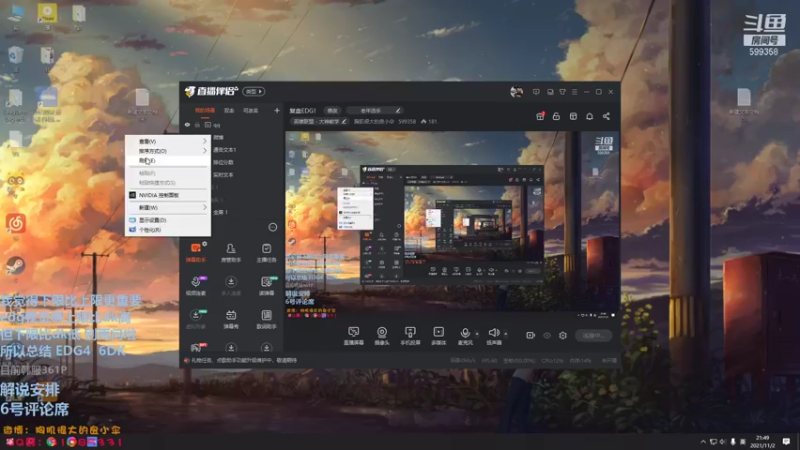Image resolution: width=800 pixels, height=450 pixels.
Task: Open user avatar in app title bar
Action: [516, 92]
